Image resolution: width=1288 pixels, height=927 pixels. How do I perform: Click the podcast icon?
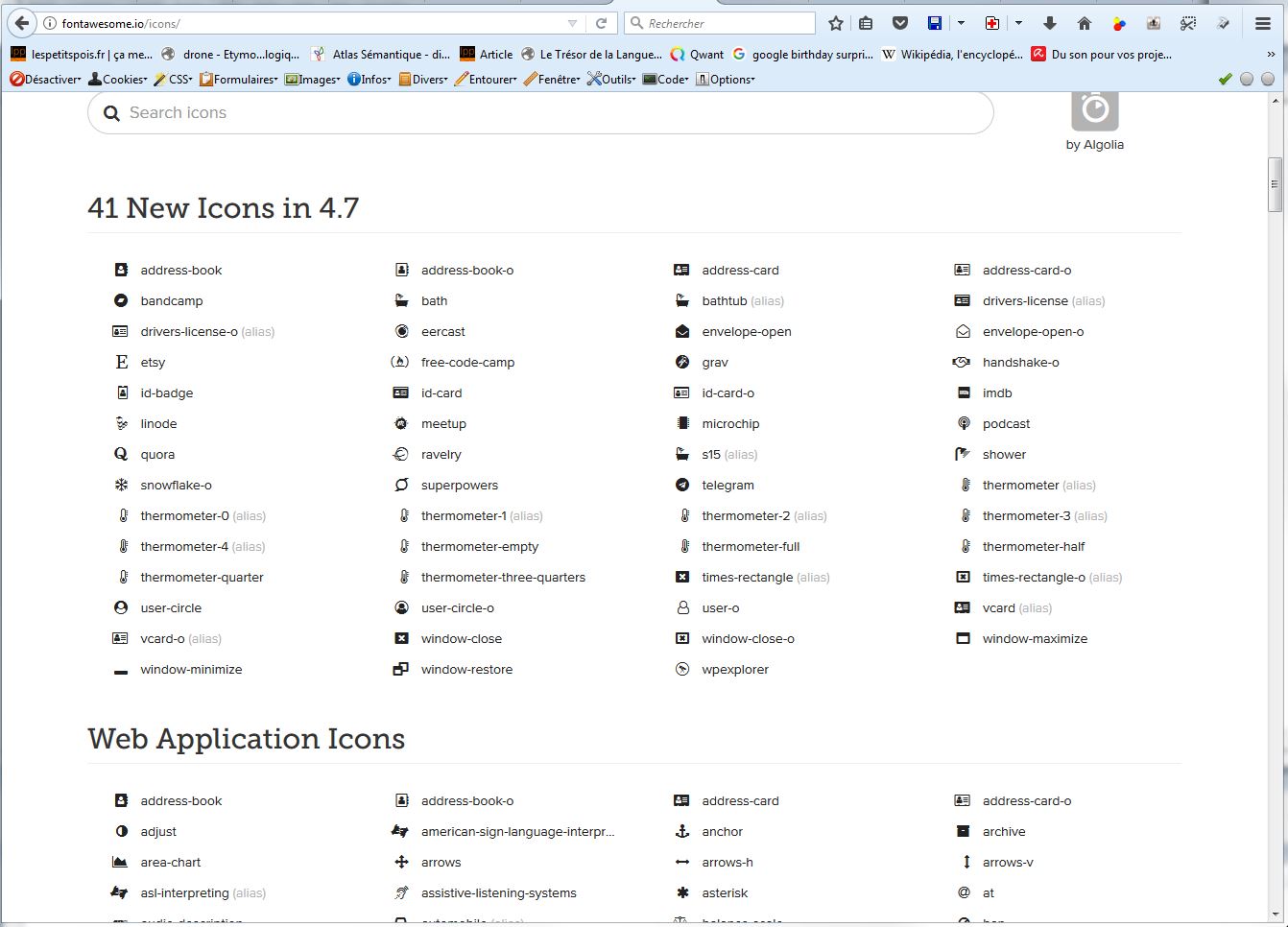(x=1005, y=423)
